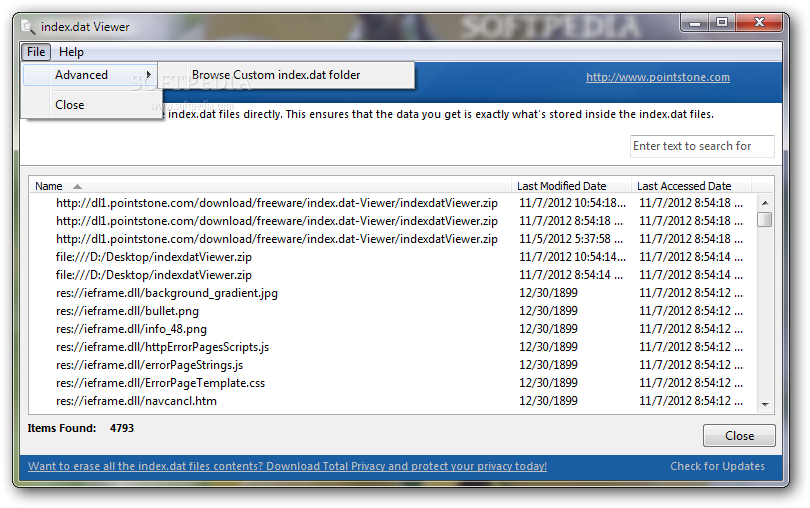Image resolution: width=810 pixels, height=508 pixels.
Task: Sort by the Name column header
Action: click(x=270, y=186)
